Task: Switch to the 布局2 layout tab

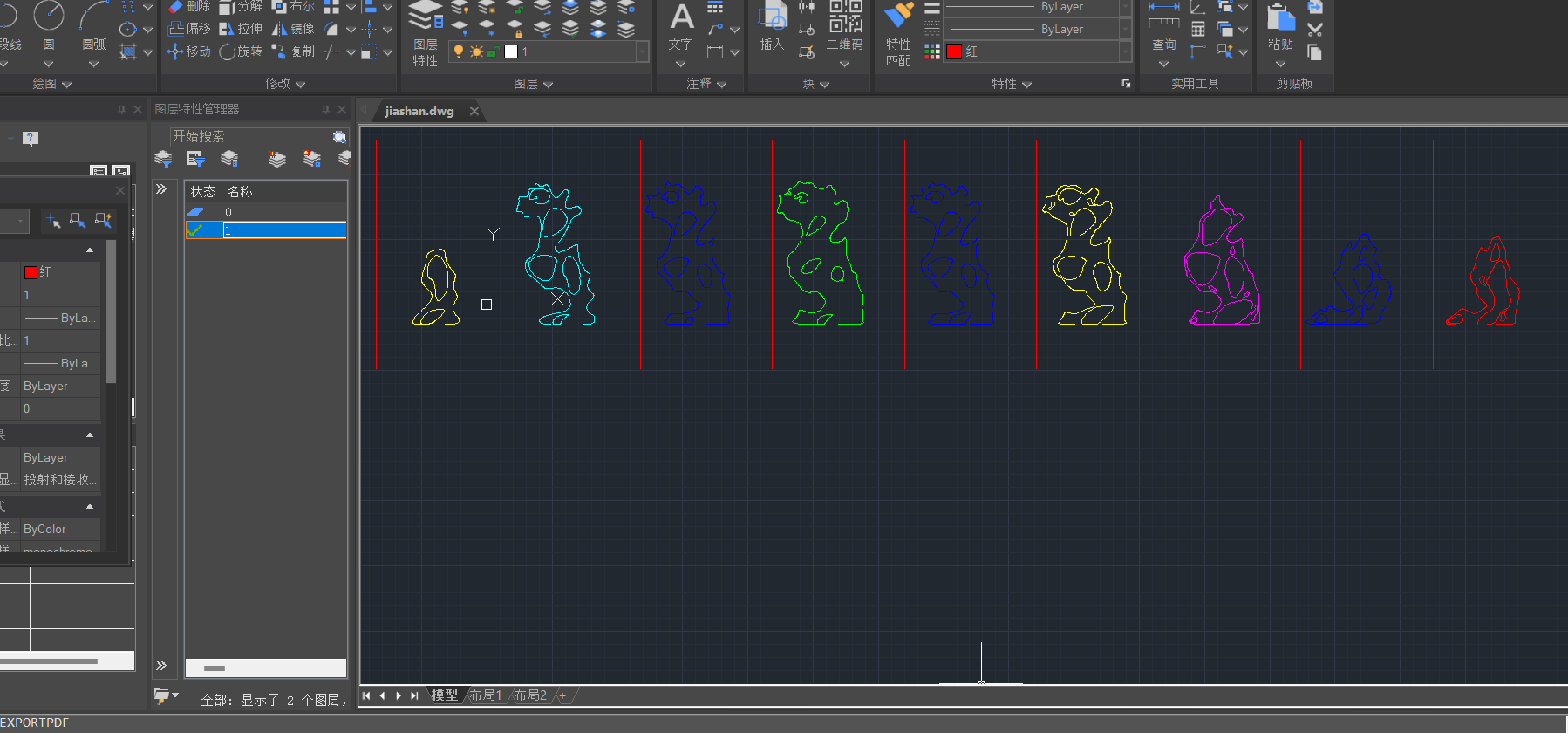Action: point(530,695)
